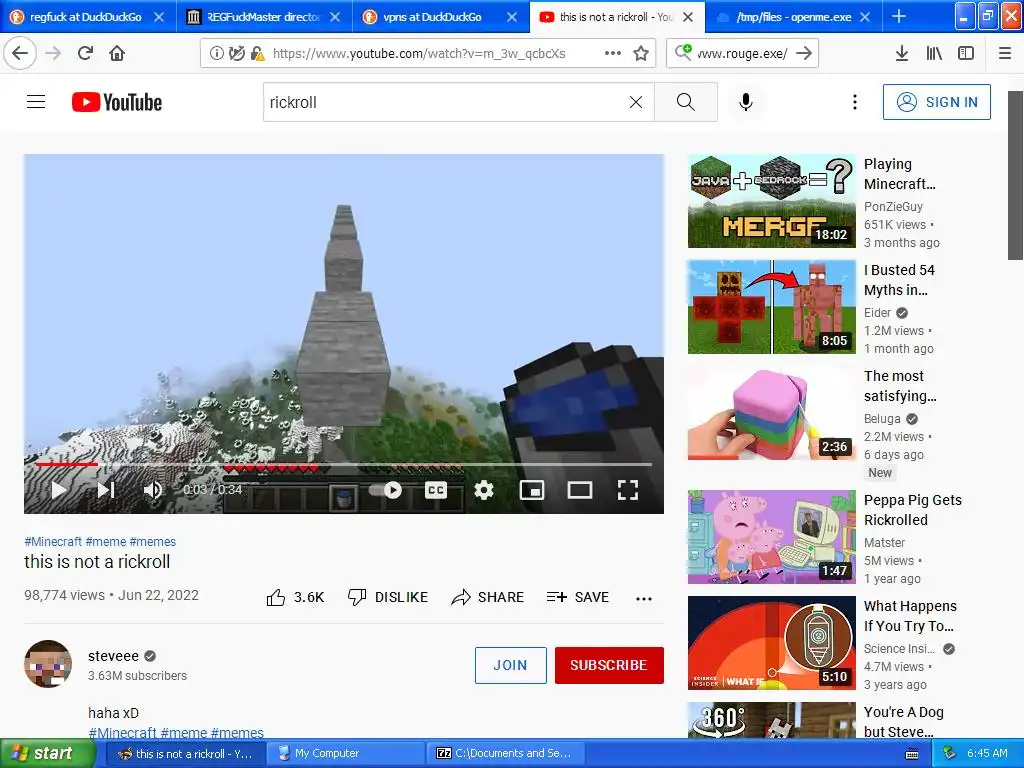Open YouTube settings three-dot menu
The image size is (1024, 768).
(854, 102)
